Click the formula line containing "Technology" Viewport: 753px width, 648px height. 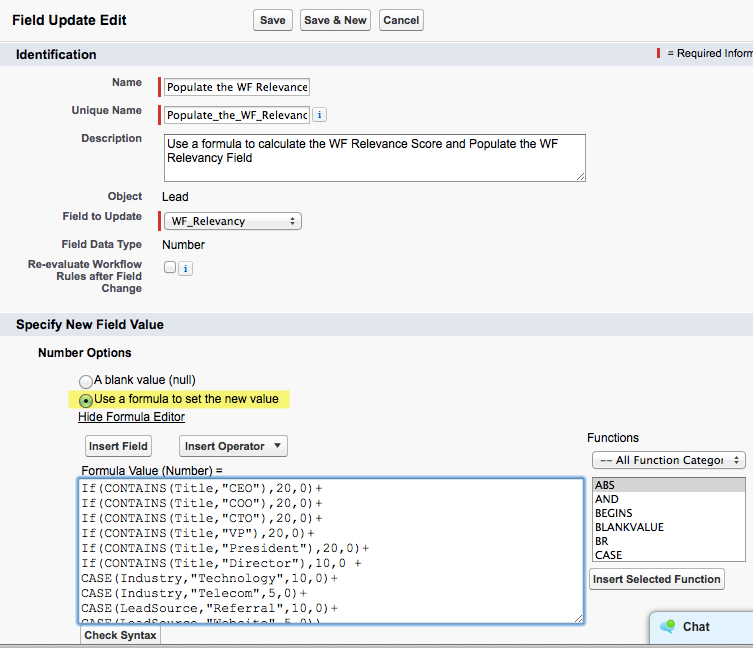[209, 578]
